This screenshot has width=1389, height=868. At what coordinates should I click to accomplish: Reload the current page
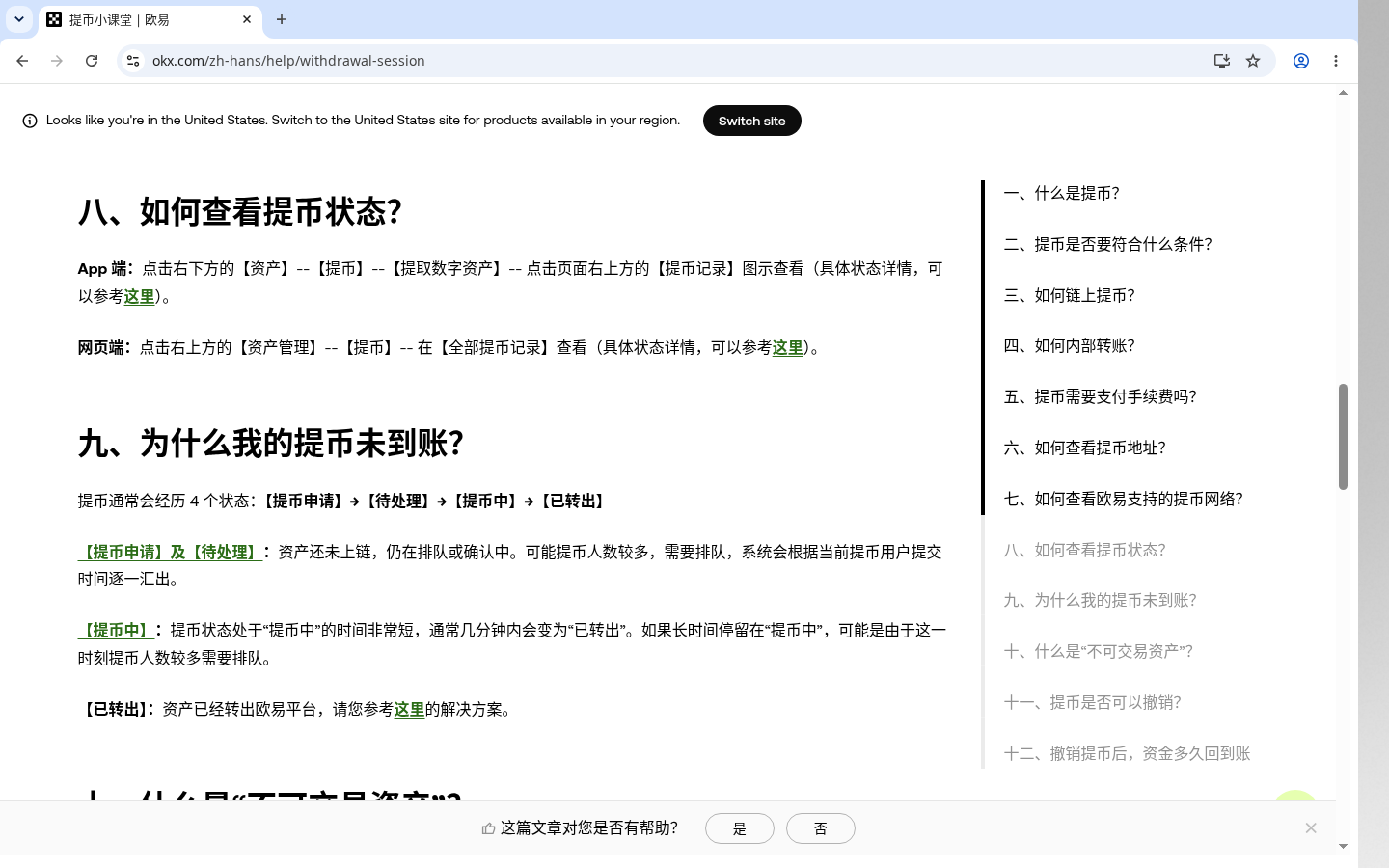point(92,61)
